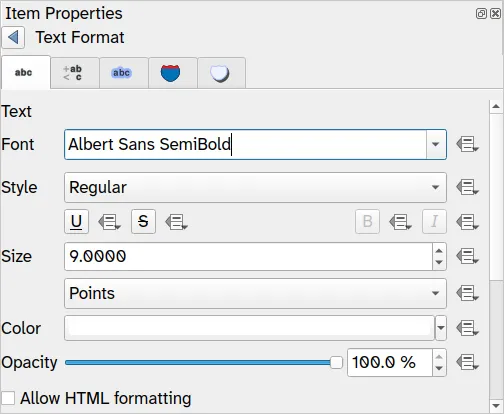
Task: Click data-defined override next to Underline button
Action: pyautogui.click(x=109, y=222)
